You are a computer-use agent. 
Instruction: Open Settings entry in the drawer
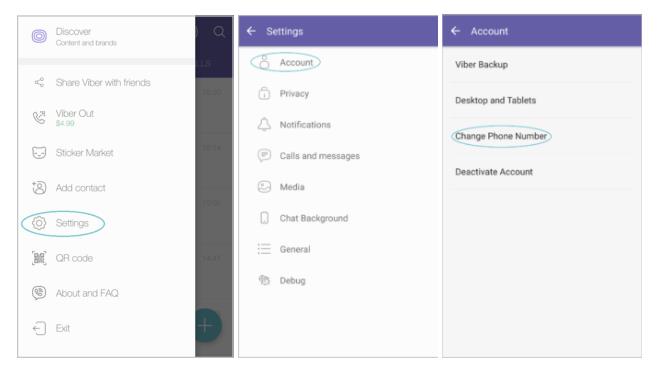[72, 223]
